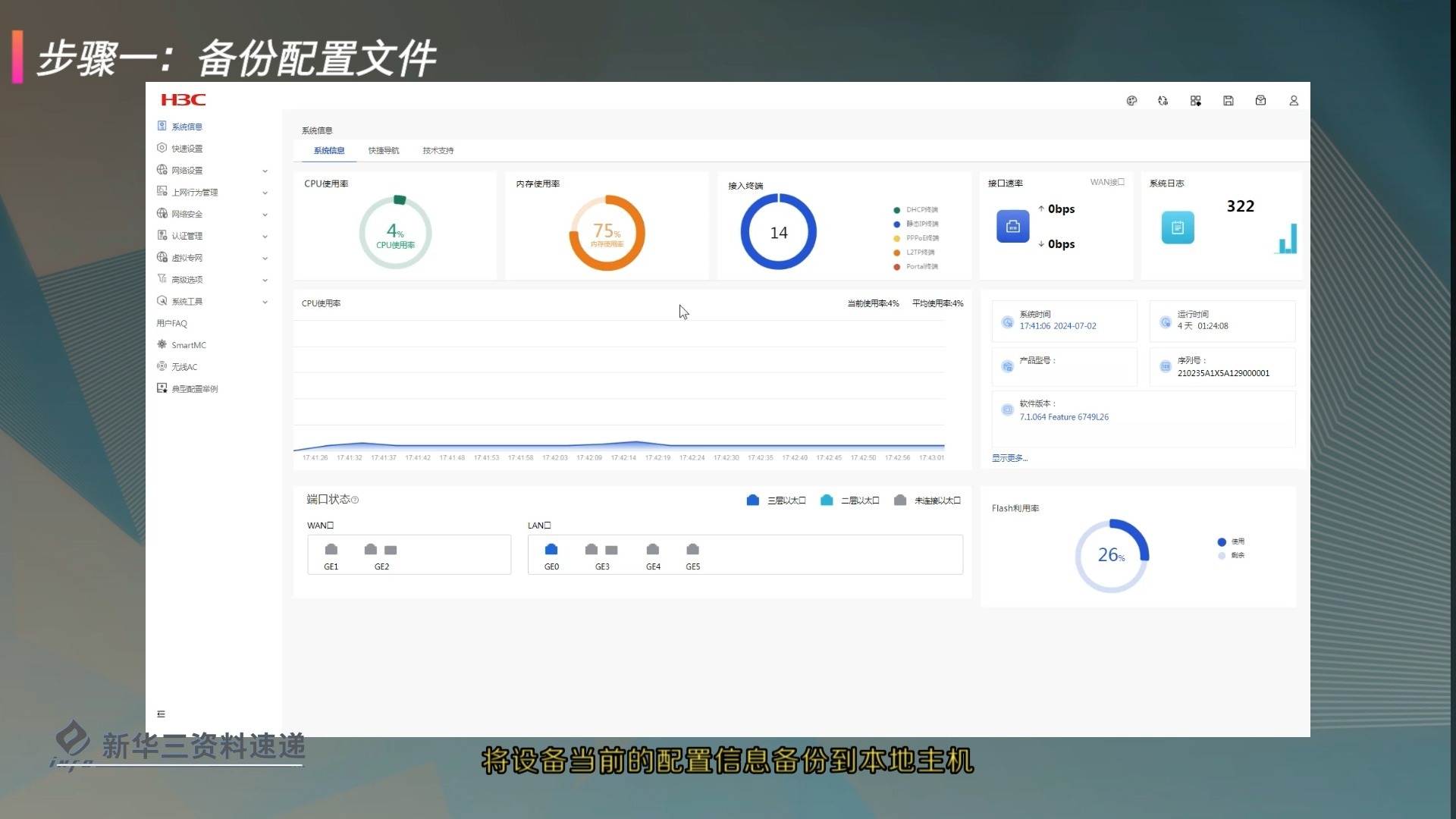Click the 显示更多 link
Viewport: 1456px width, 819px height.
pyautogui.click(x=1009, y=457)
